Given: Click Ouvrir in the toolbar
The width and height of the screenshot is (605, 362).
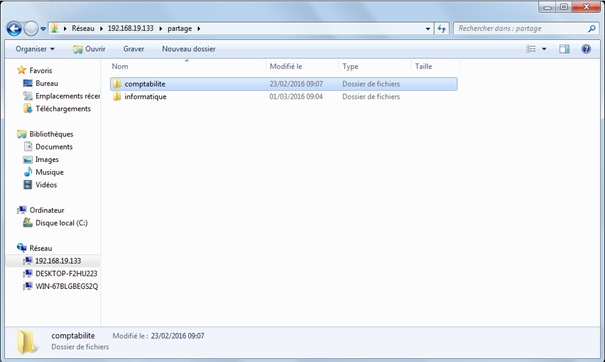Looking at the screenshot, I should (x=90, y=49).
